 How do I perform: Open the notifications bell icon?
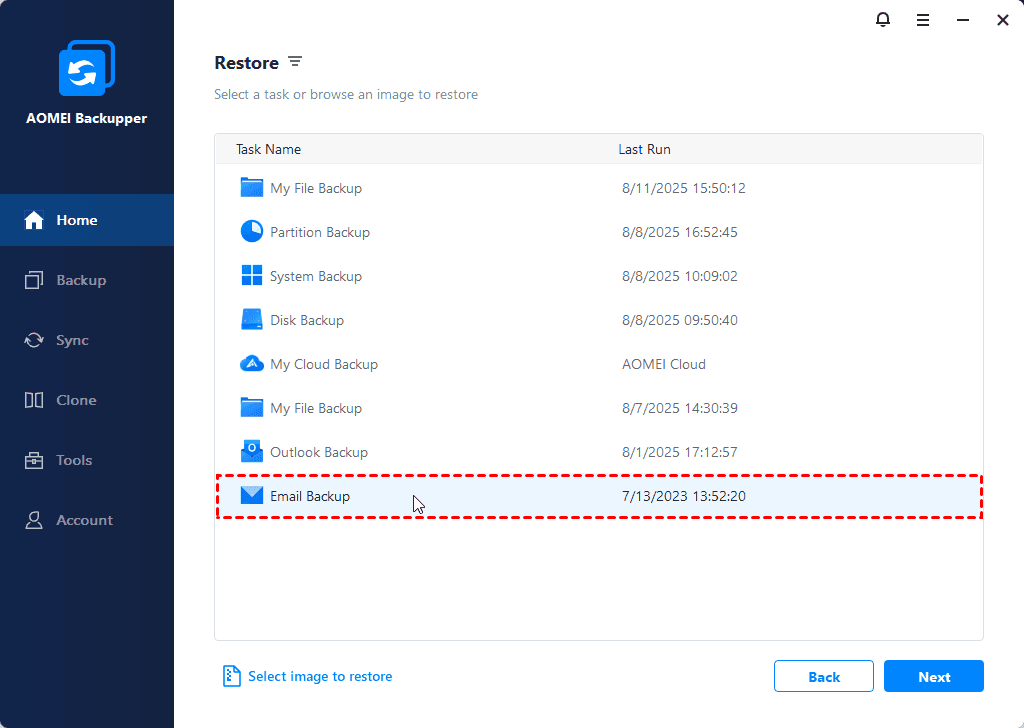(883, 20)
